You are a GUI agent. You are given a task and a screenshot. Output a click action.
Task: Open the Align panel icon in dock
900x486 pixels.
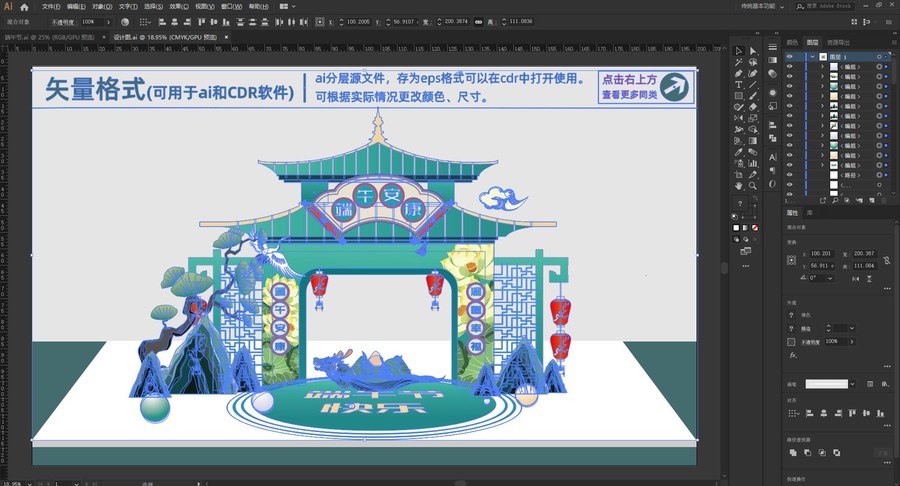click(x=773, y=125)
